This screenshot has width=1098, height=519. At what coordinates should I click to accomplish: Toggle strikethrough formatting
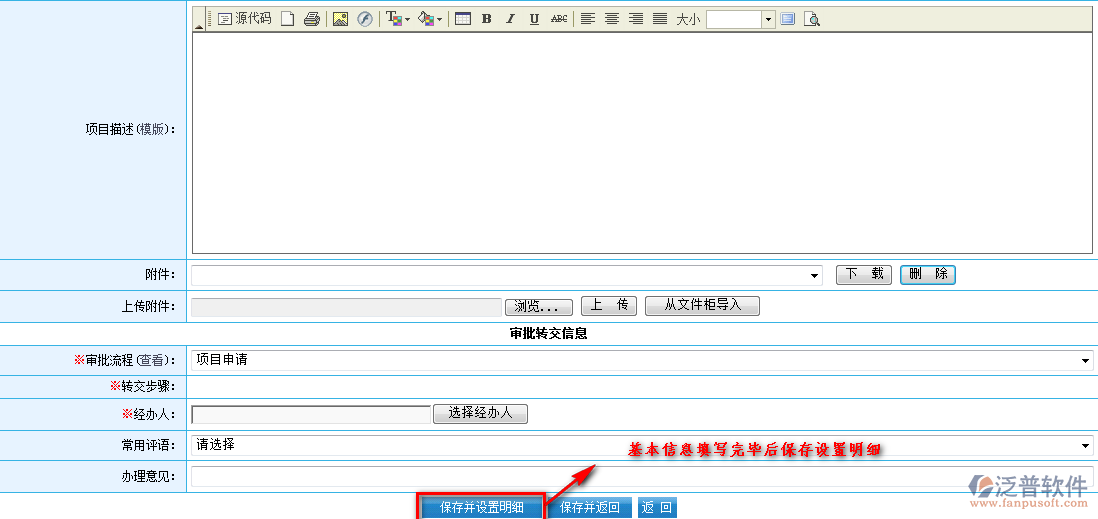559,19
